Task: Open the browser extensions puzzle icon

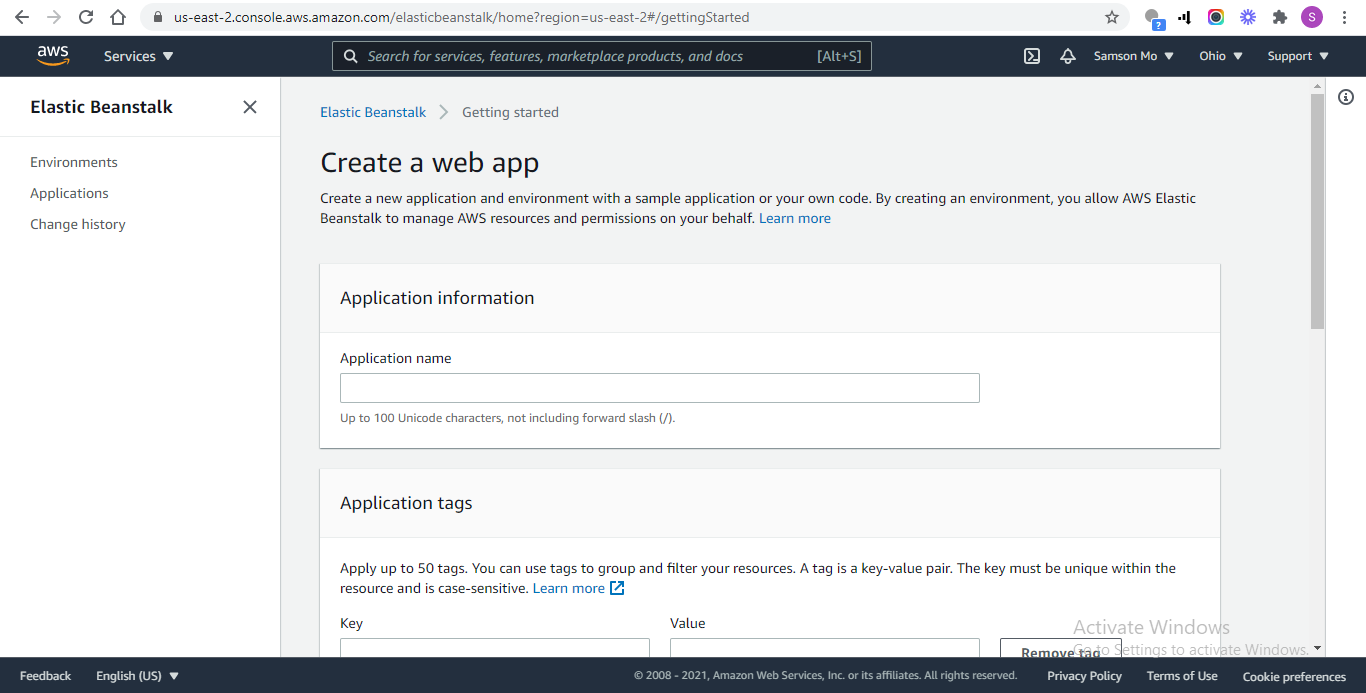Action: (1279, 17)
